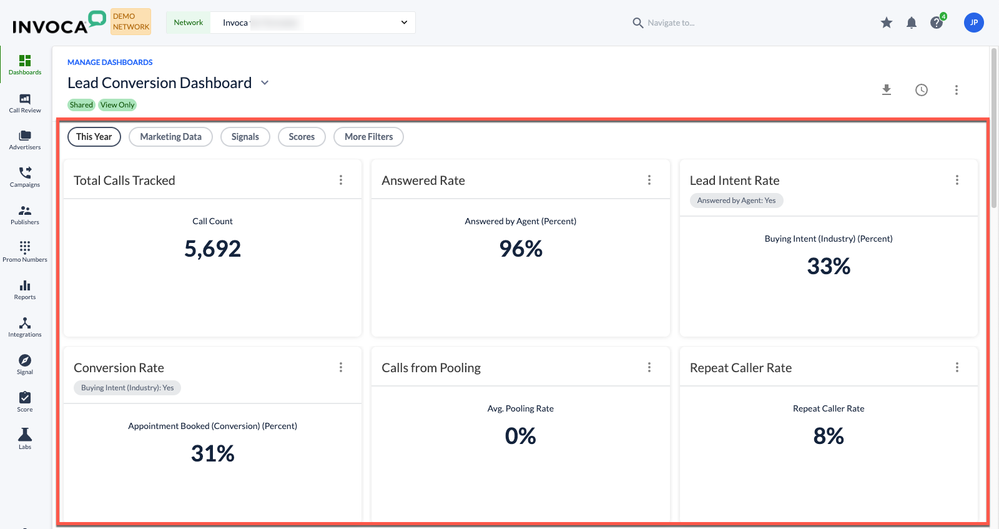Open Labs in the sidebar
This screenshot has height=529, width=999.
tap(25, 438)
